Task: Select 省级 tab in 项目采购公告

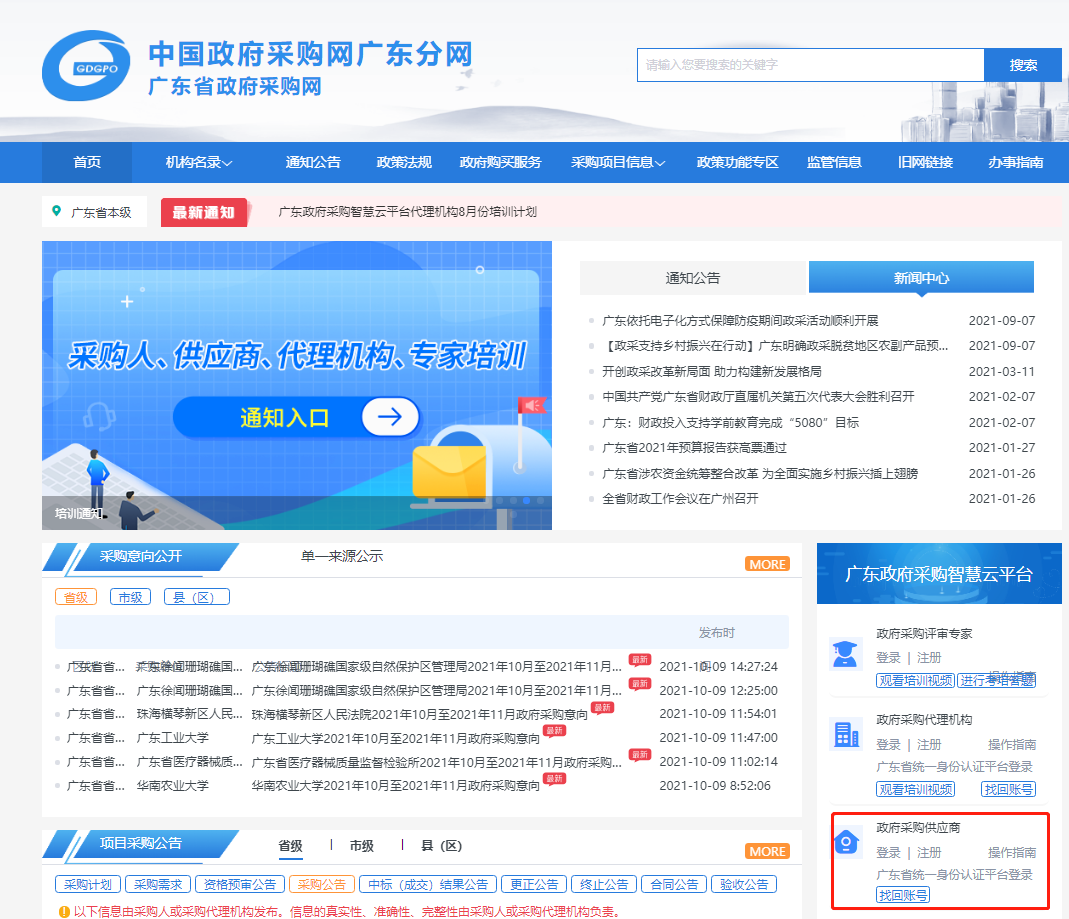Action: (290, 845)
